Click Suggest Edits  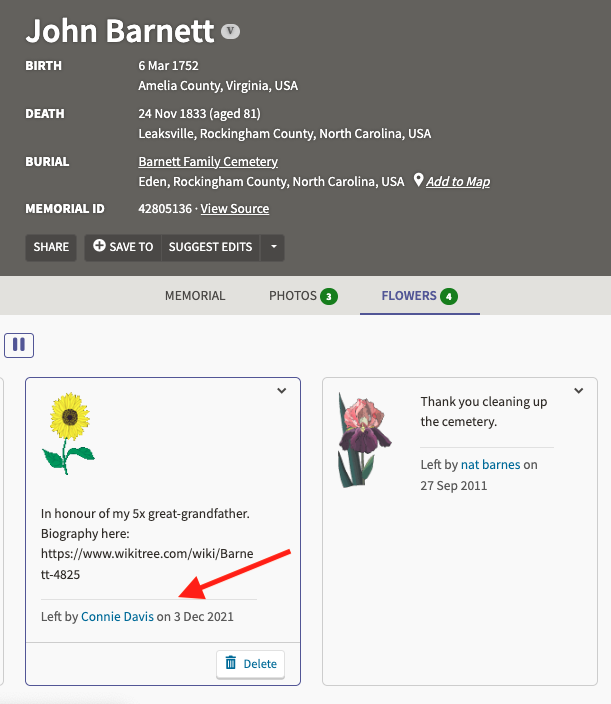point(211,247)
